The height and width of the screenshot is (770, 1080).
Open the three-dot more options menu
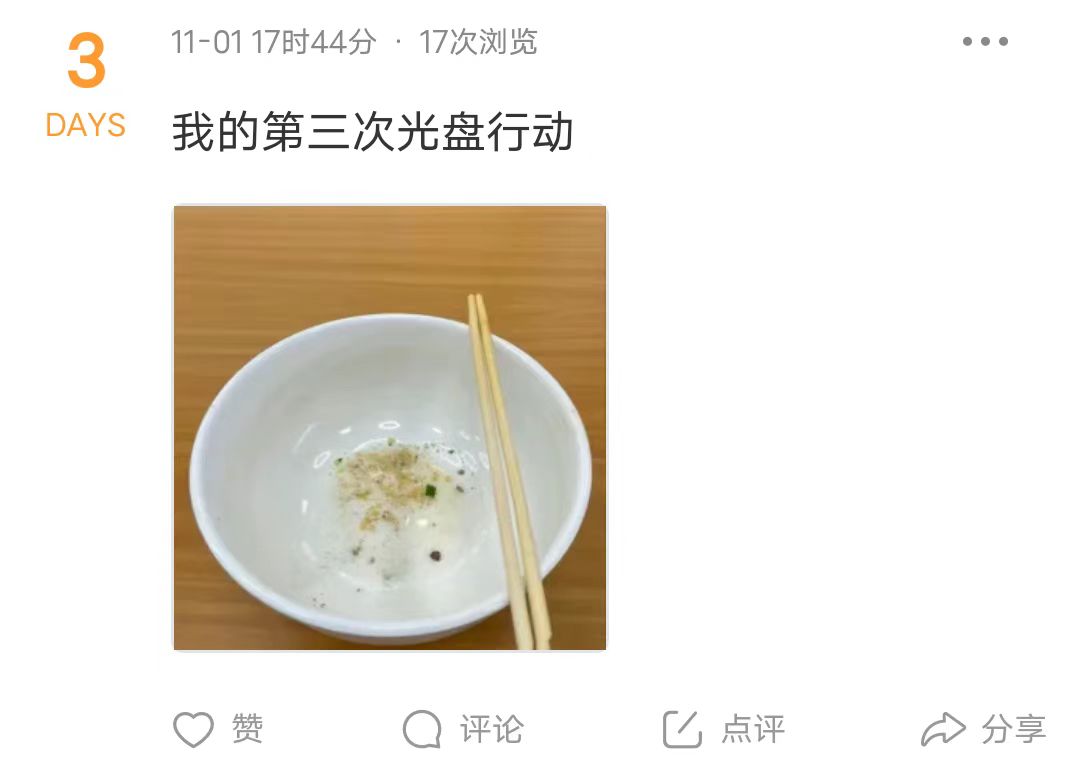[x=985, y=41]
